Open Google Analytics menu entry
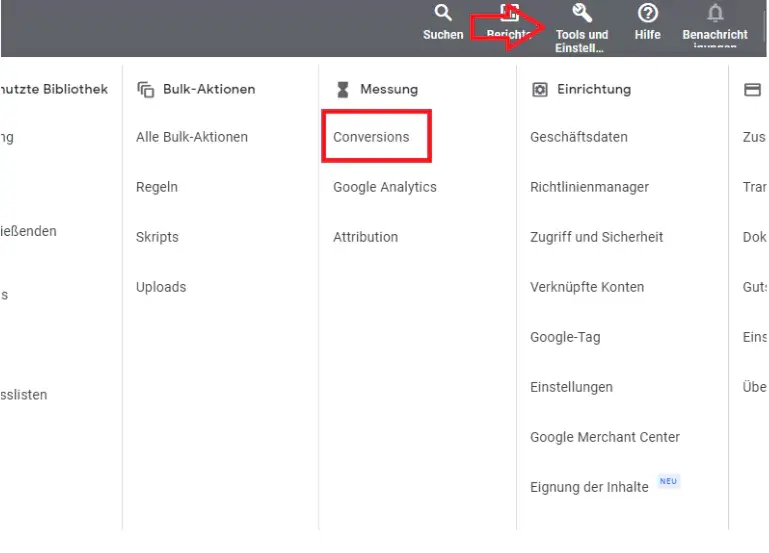The image size is (769, 553). (x=385, y=187)
